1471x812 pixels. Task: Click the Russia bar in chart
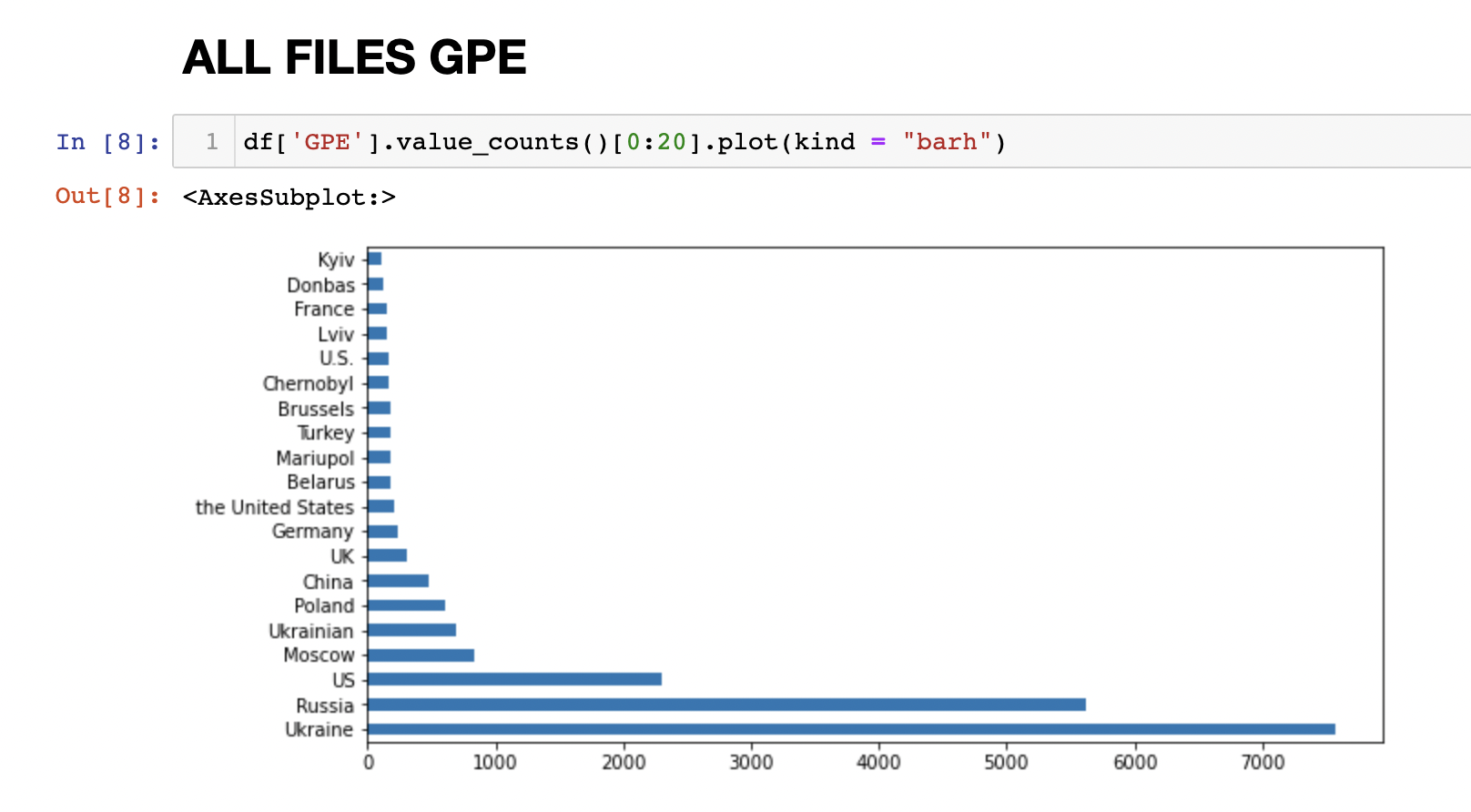726,705
